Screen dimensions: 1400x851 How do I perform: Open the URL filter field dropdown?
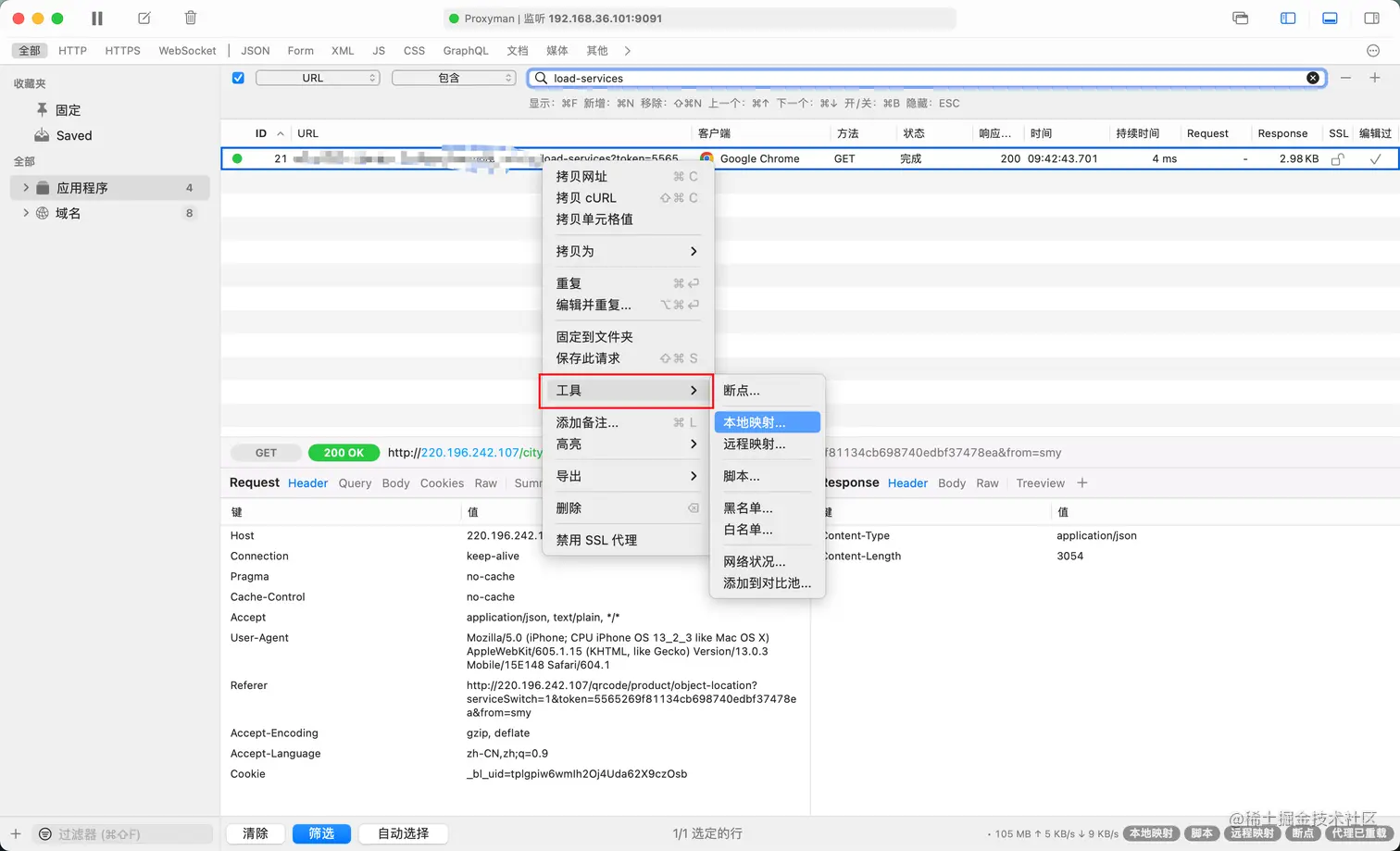click(x=318, y=78)
